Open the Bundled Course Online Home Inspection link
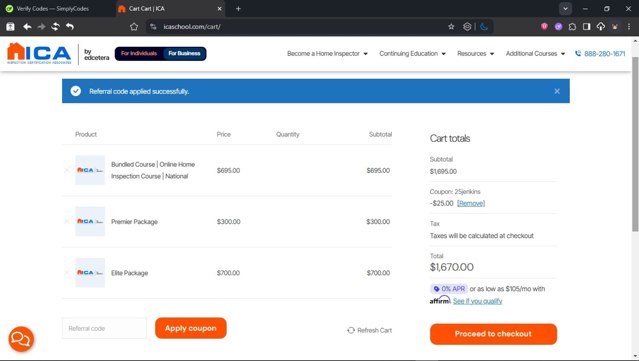Screen dimensions: 639x361 click(153, 170)
